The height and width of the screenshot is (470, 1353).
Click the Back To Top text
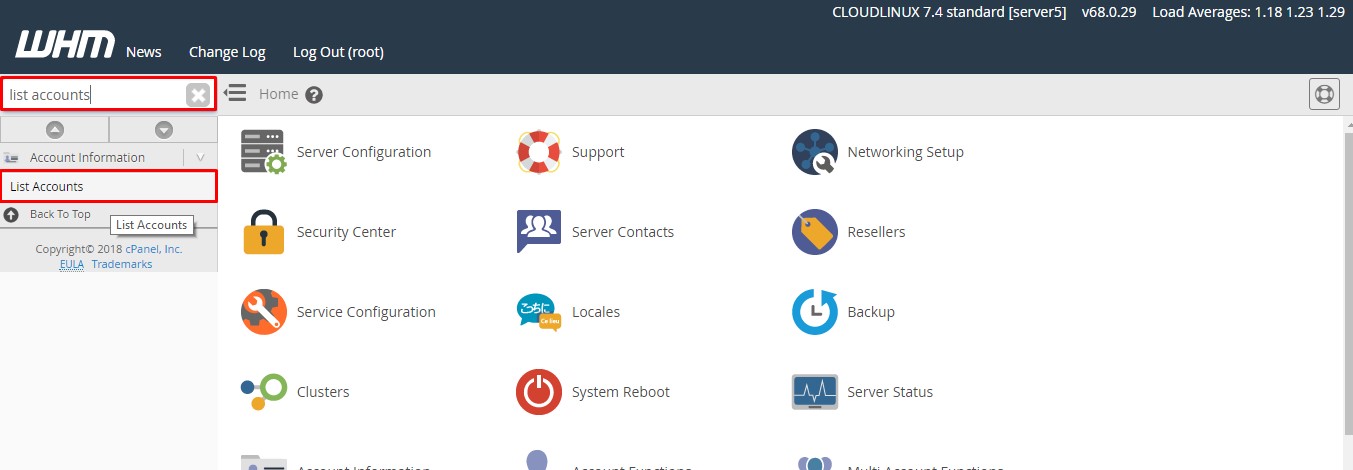point(60,214)
